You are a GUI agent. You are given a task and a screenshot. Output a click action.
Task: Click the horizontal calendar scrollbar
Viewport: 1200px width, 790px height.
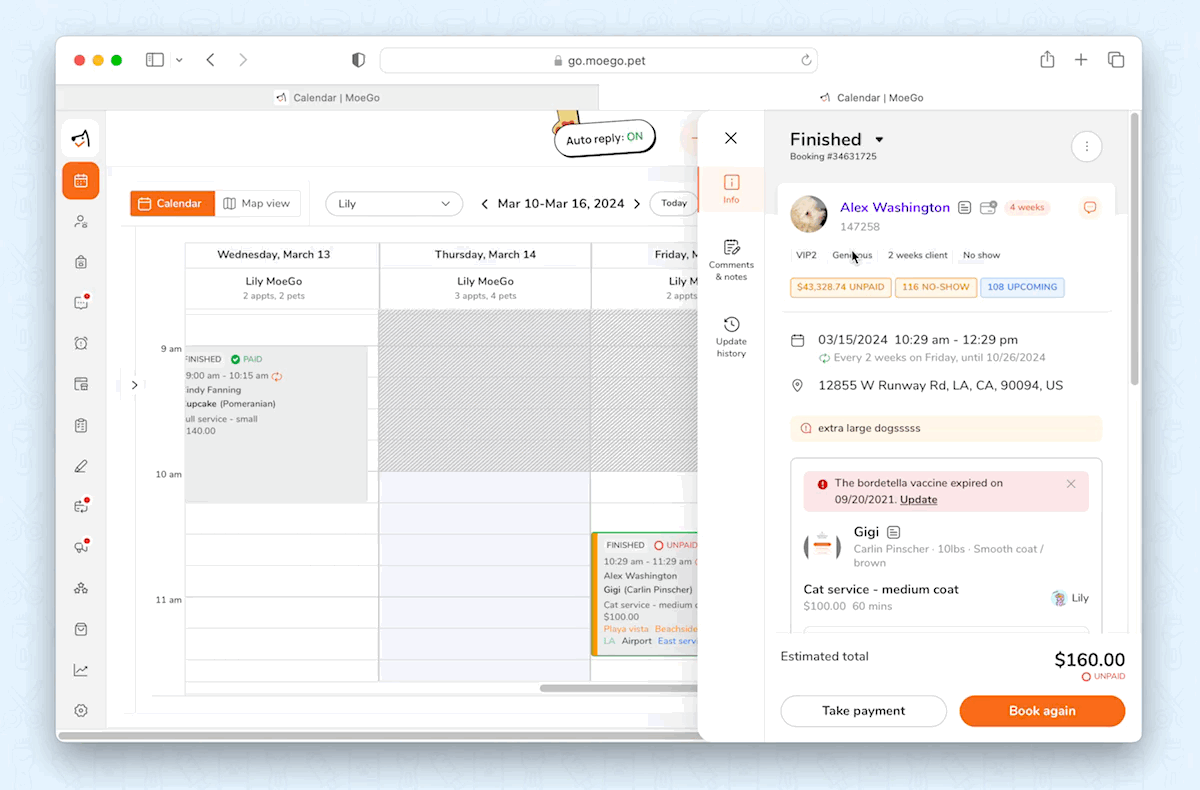pyautogui.click(x=620, y=688)
